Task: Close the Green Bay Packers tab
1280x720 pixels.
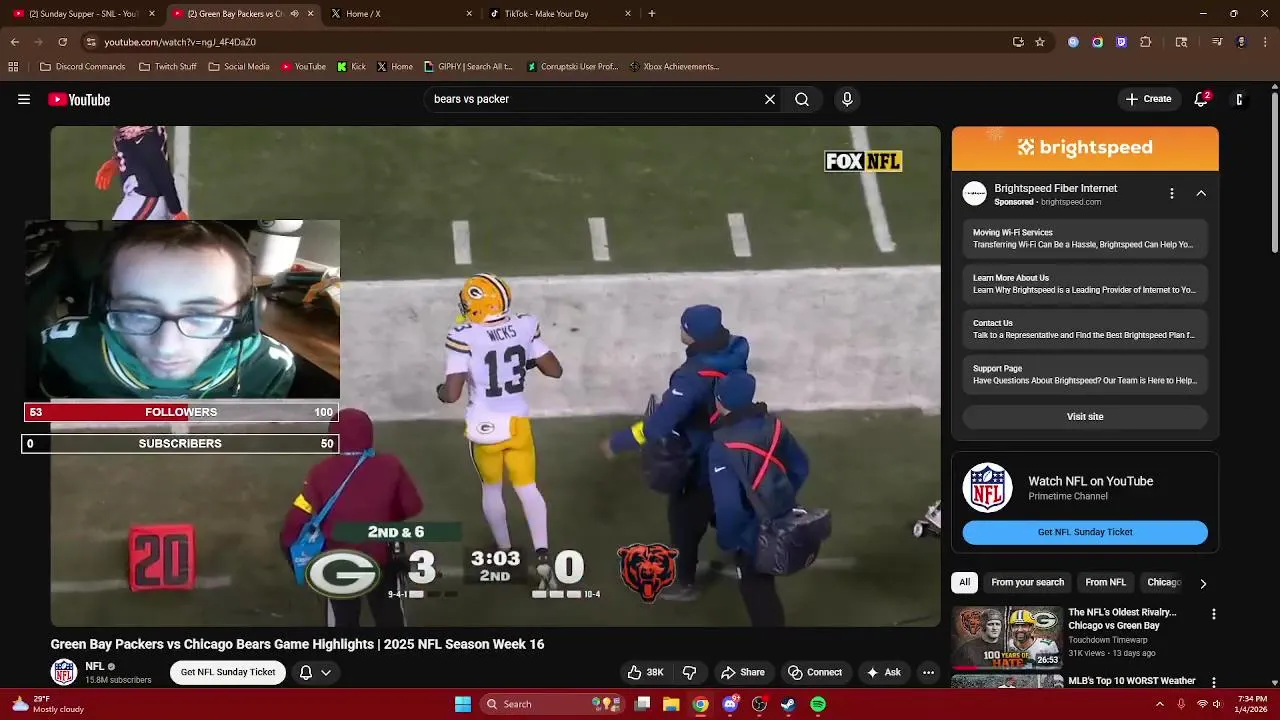Action: pos(310,14)
